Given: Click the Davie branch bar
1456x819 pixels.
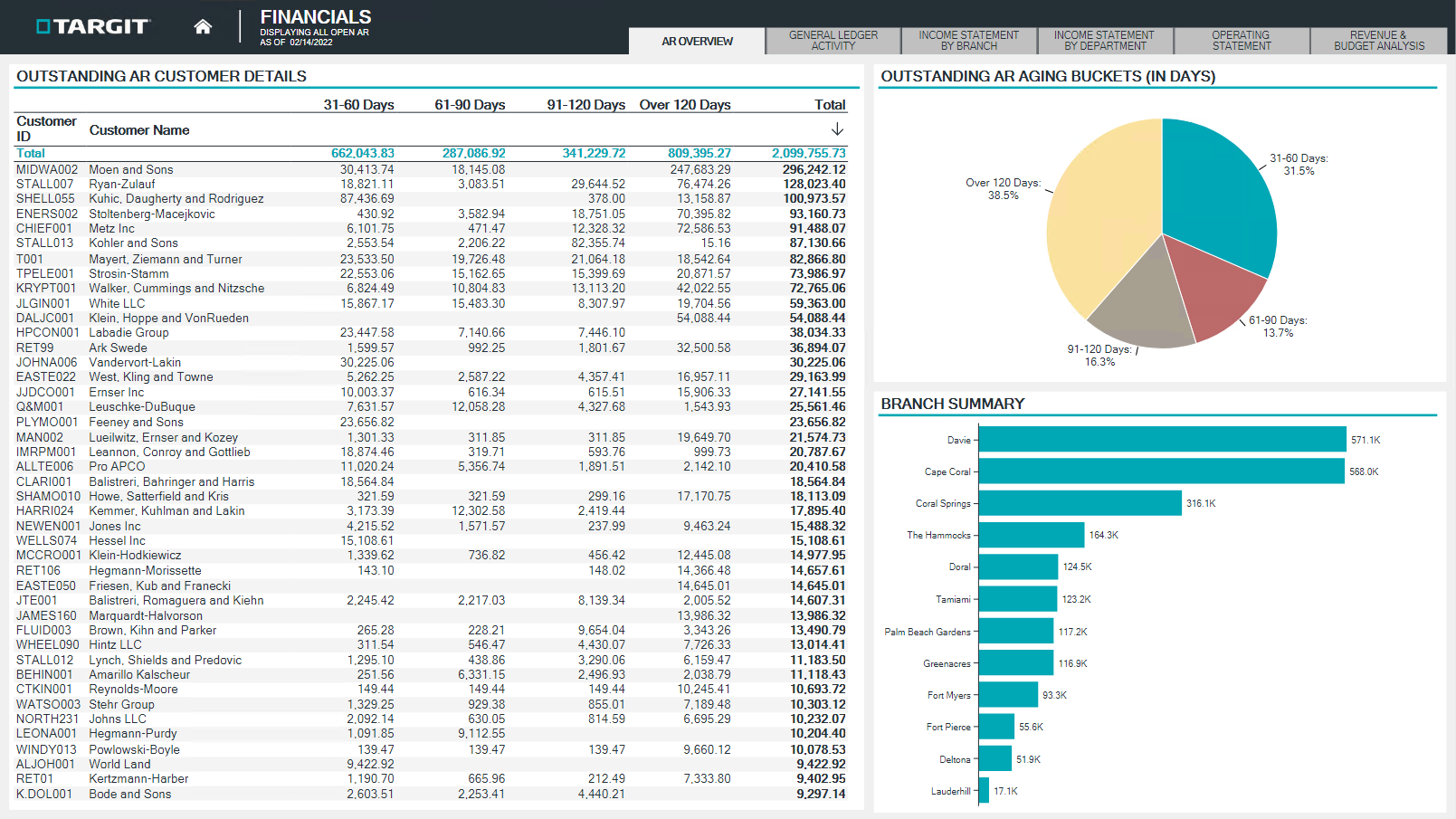Looking at the screenshot, I should point(1162,440).
